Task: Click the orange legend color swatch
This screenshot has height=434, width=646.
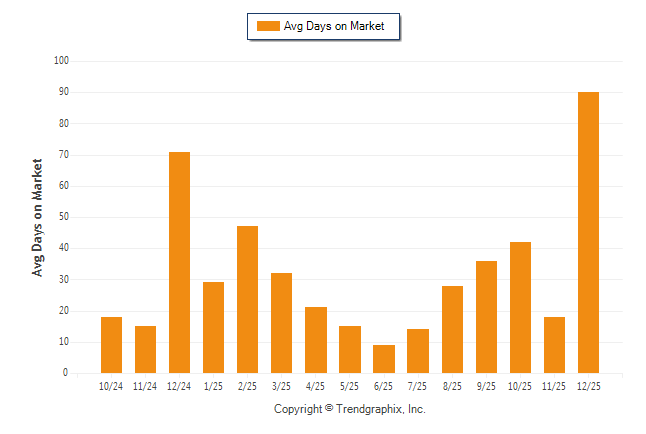Action: point(268,27)
